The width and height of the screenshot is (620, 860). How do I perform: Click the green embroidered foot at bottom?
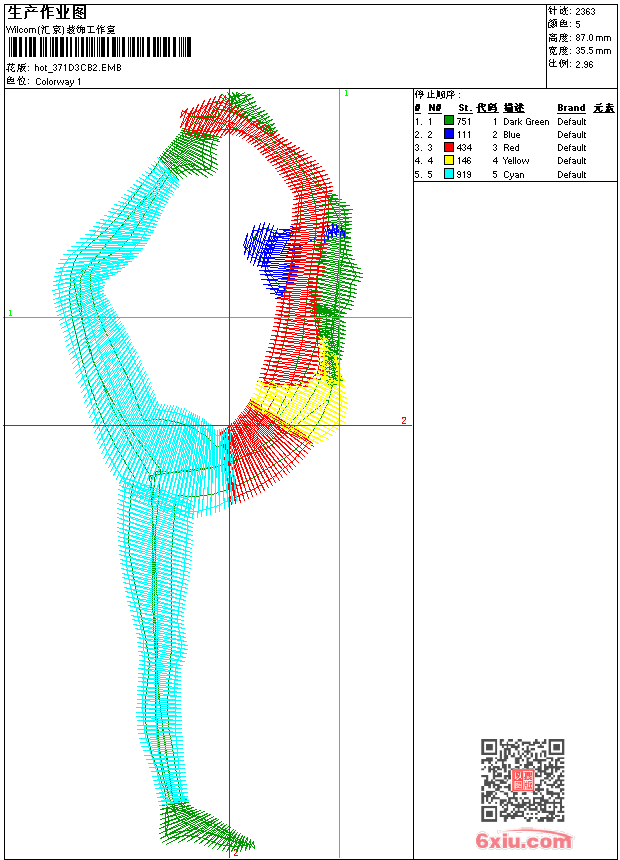point(206,827)
